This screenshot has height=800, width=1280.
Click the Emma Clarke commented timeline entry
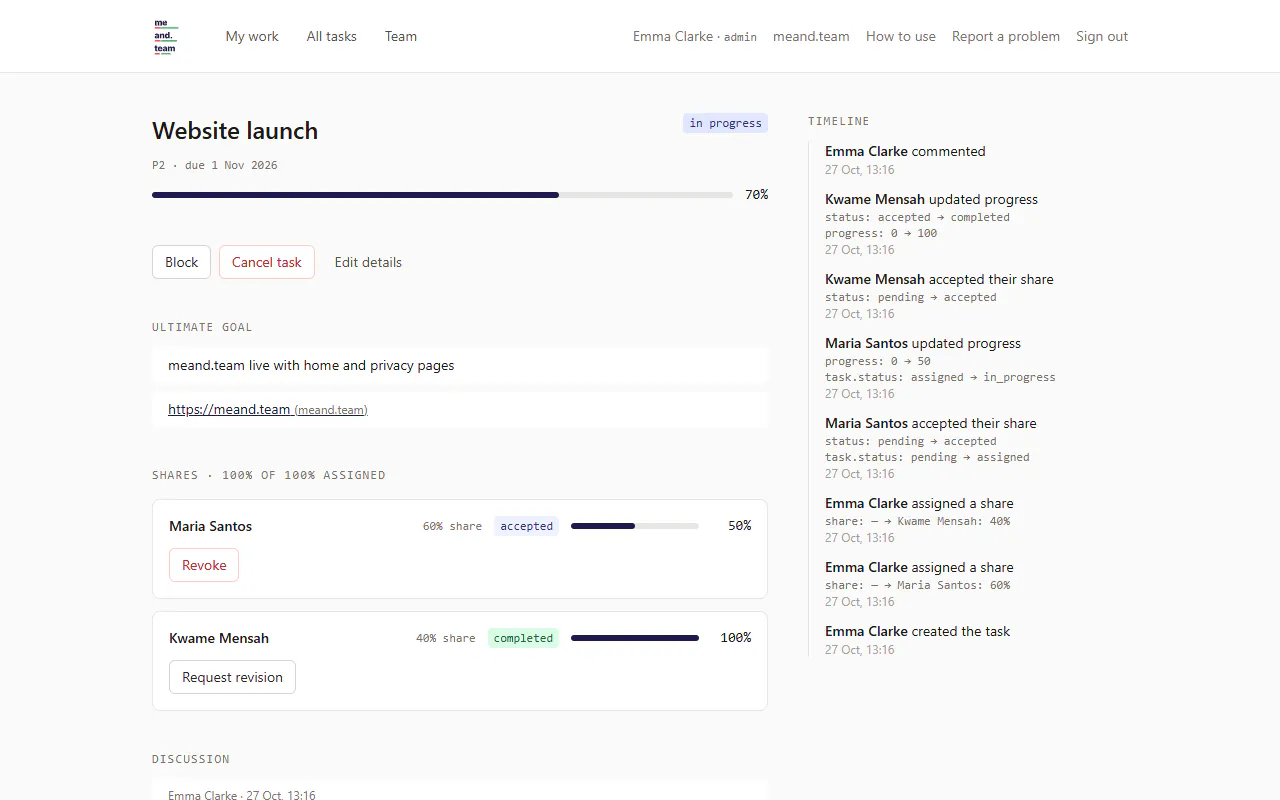point(905,160)
